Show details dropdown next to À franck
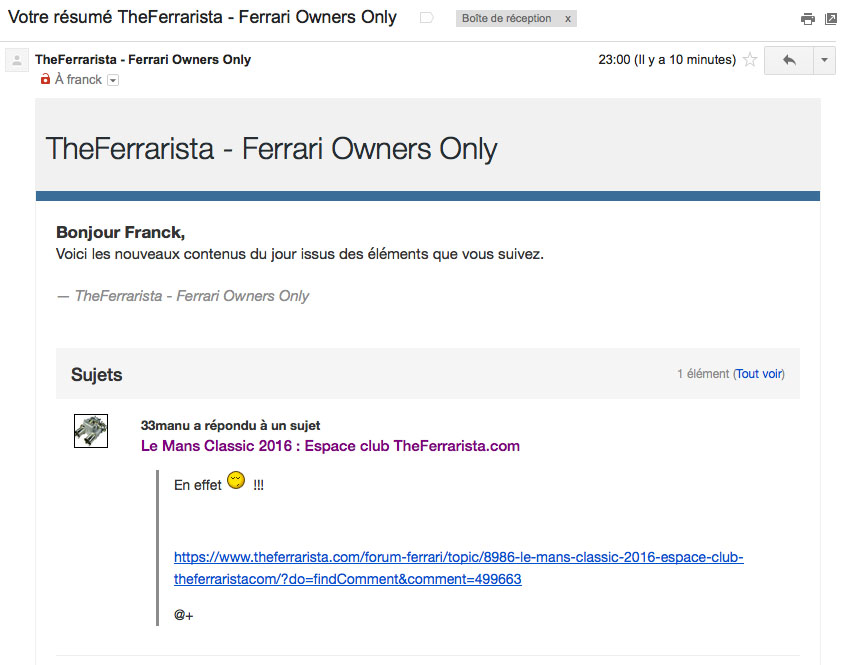Image resolution: width=860 pixels, height=665 pixels. point(113,80)
